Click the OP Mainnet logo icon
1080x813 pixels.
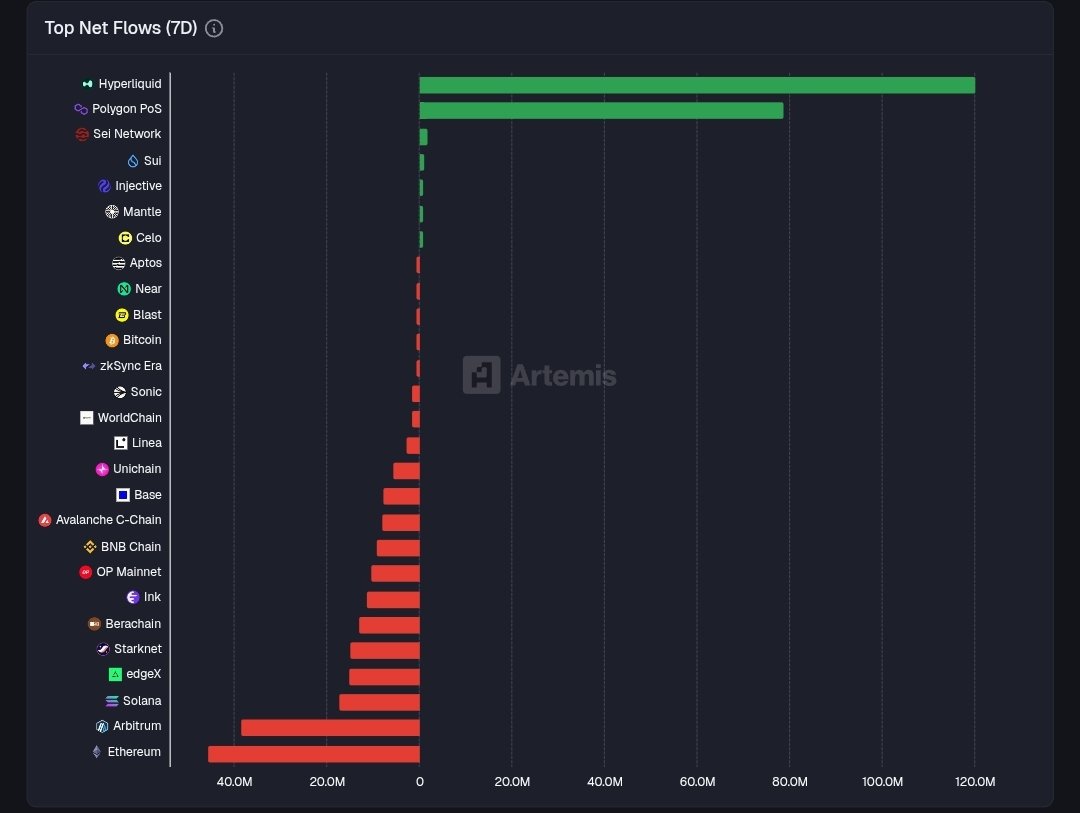pyautogui.click(x=85, y=572)
